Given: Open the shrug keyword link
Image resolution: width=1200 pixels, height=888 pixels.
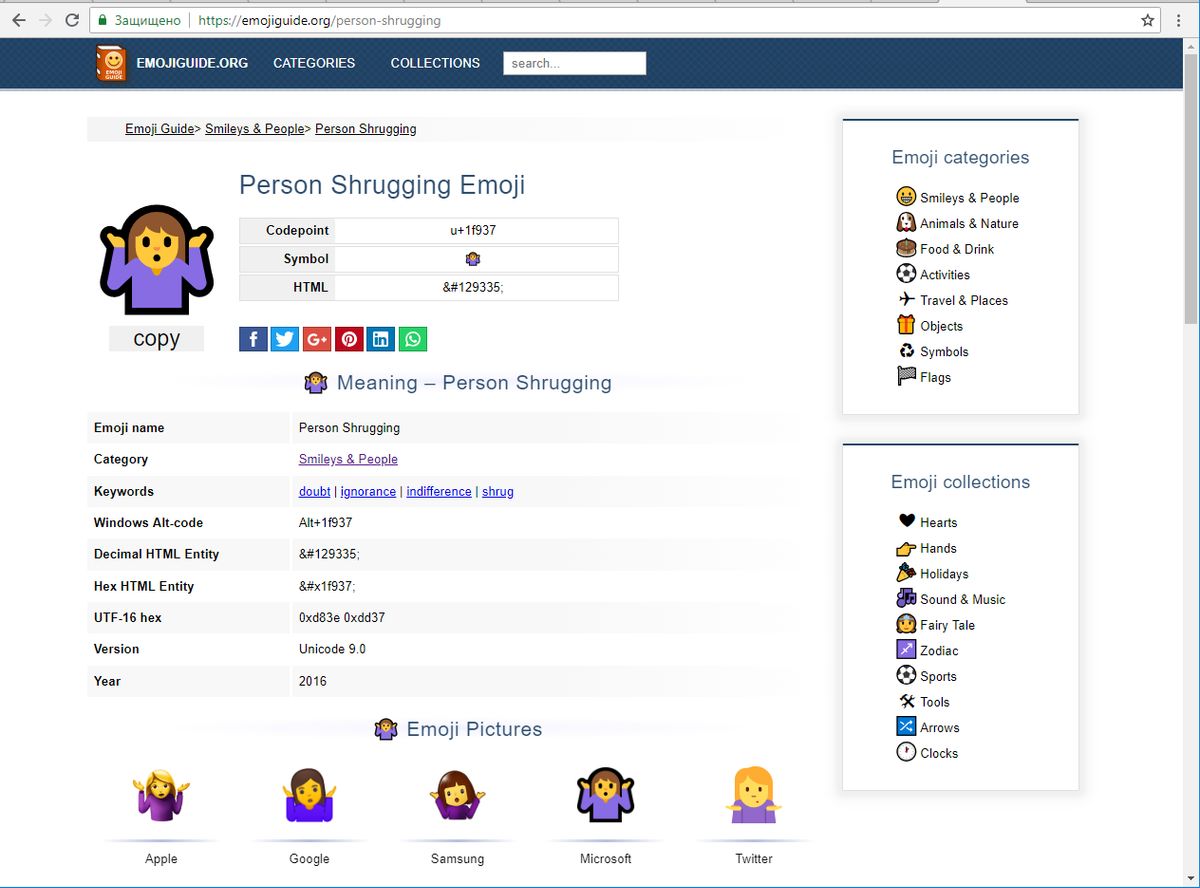Looking at the screenshot, I should point(498,491).
